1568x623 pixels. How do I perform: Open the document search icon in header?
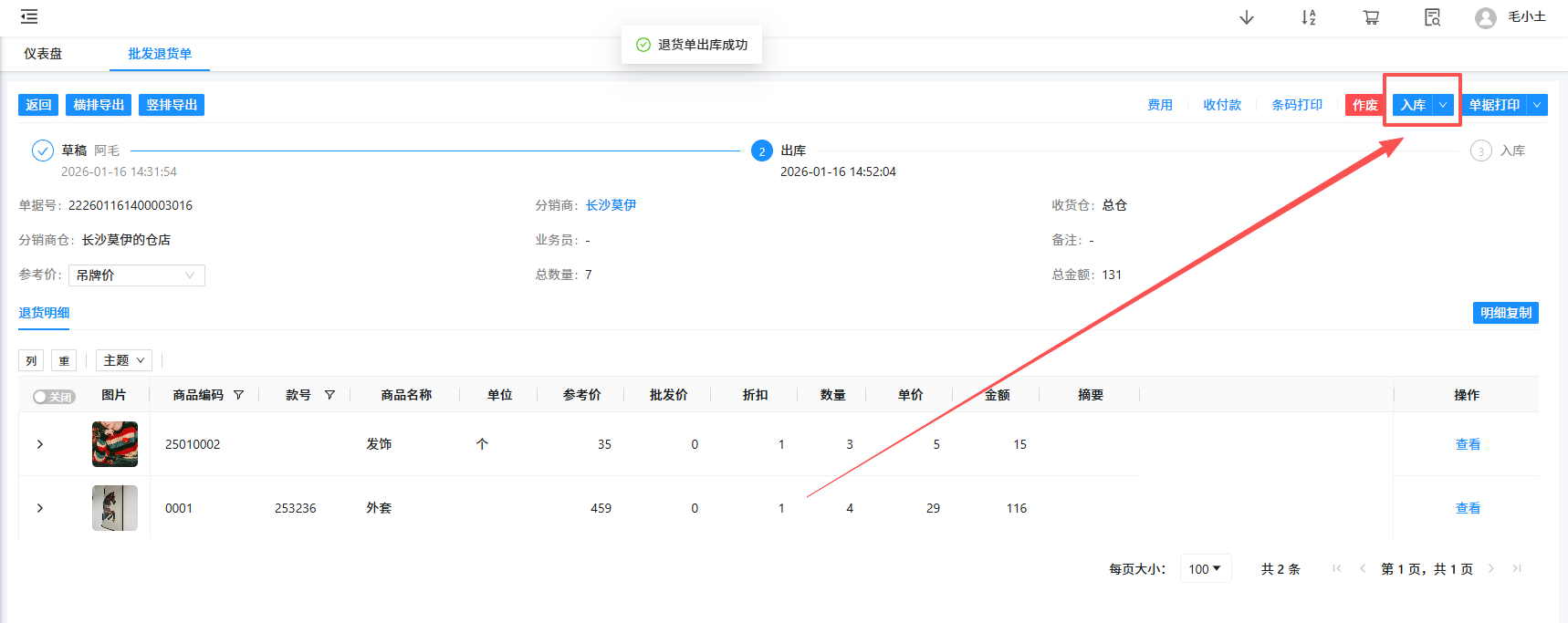1432,17
